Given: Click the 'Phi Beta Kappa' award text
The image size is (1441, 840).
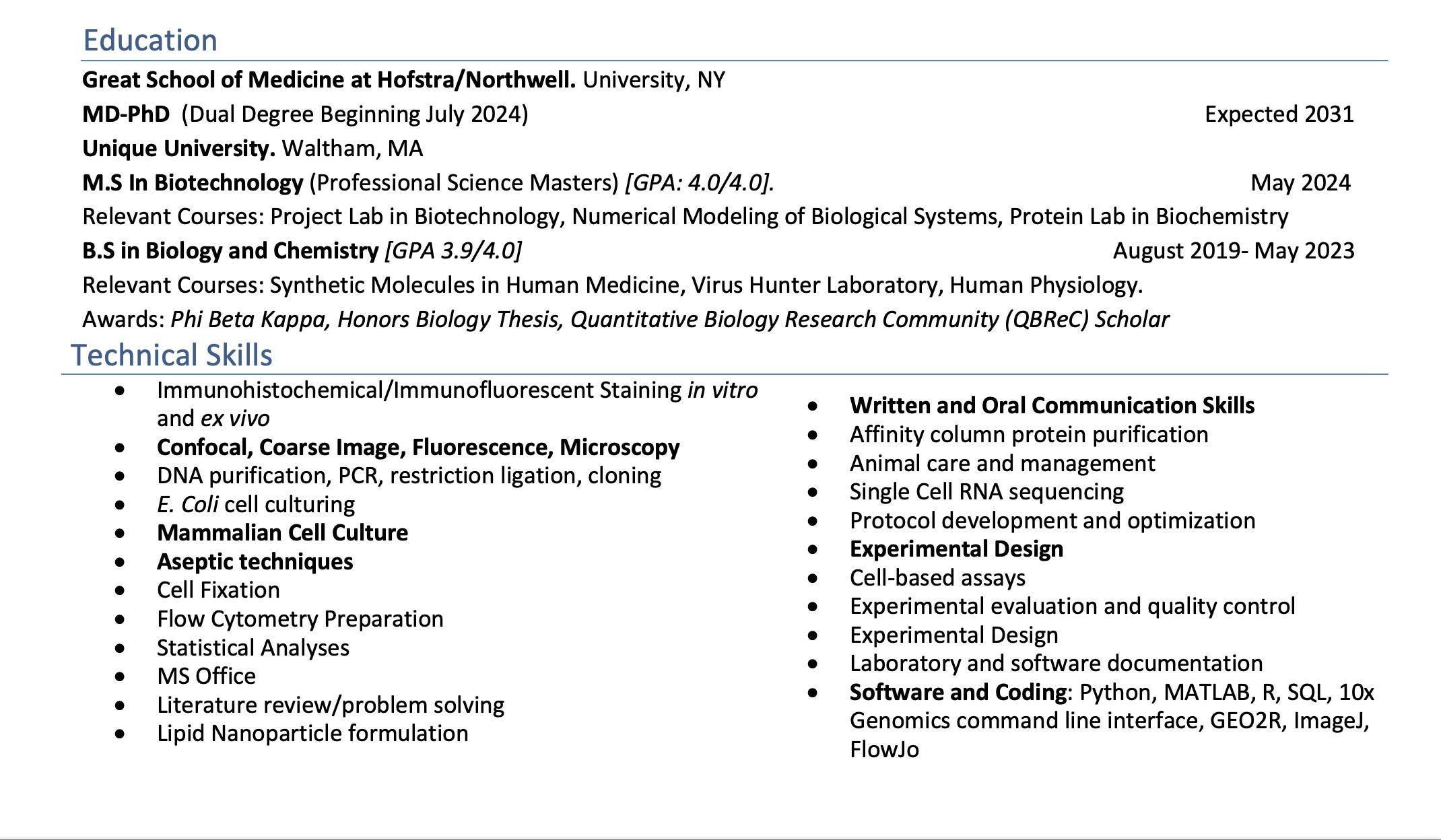Looking at the screenshot, I should (250, 319).
